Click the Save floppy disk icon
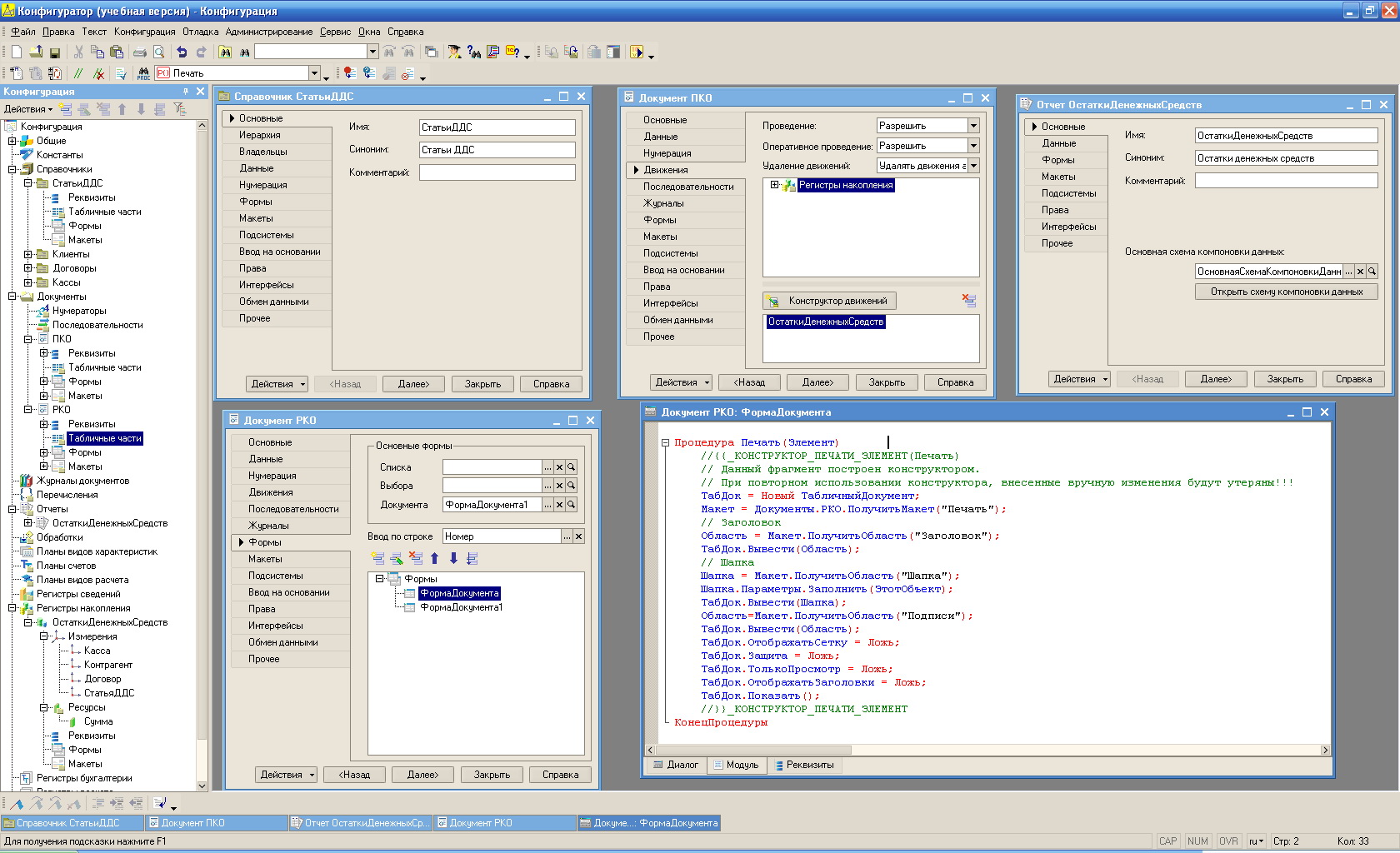Screen dimensions: 1400x853 54,52
